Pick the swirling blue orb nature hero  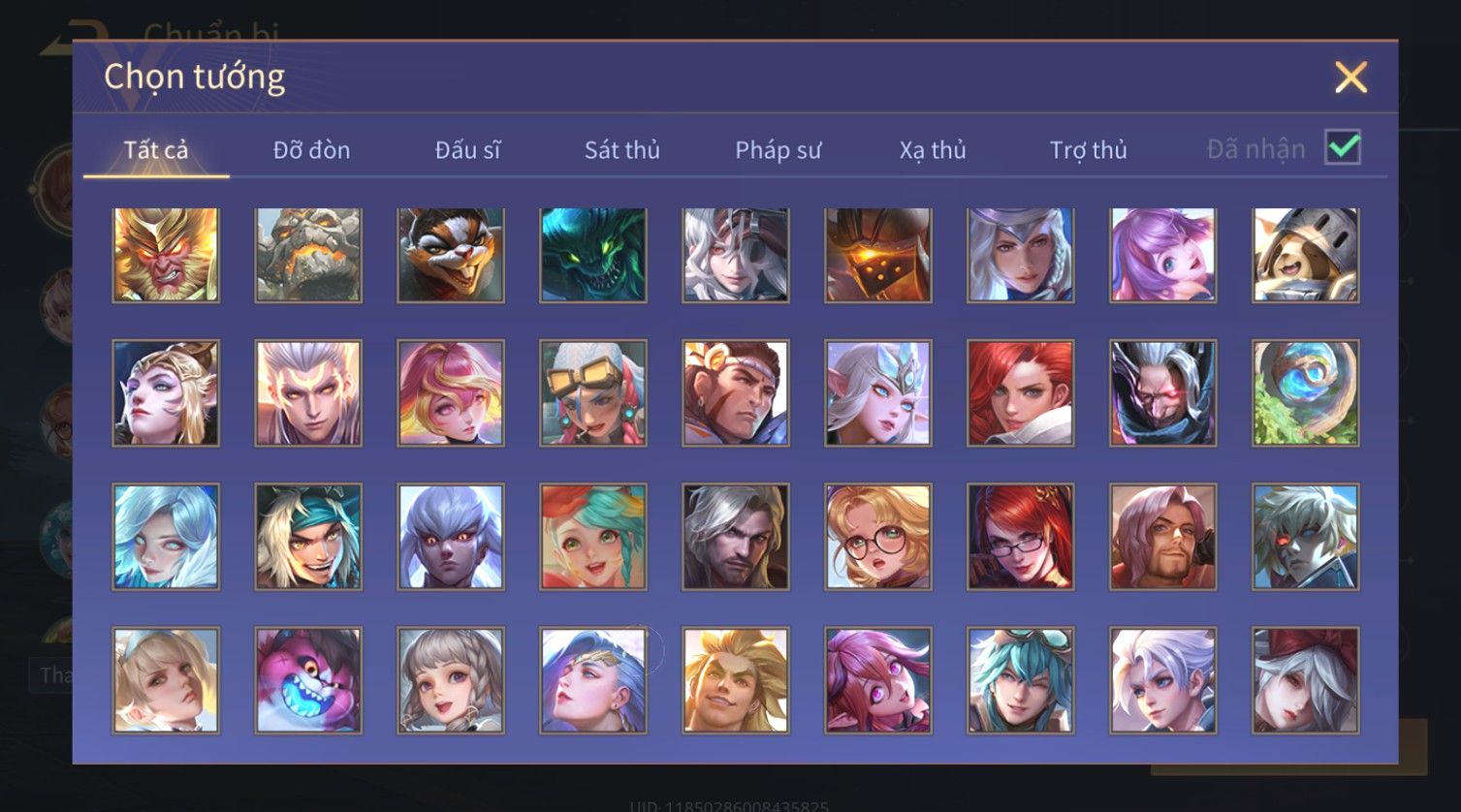(1306, 393)
